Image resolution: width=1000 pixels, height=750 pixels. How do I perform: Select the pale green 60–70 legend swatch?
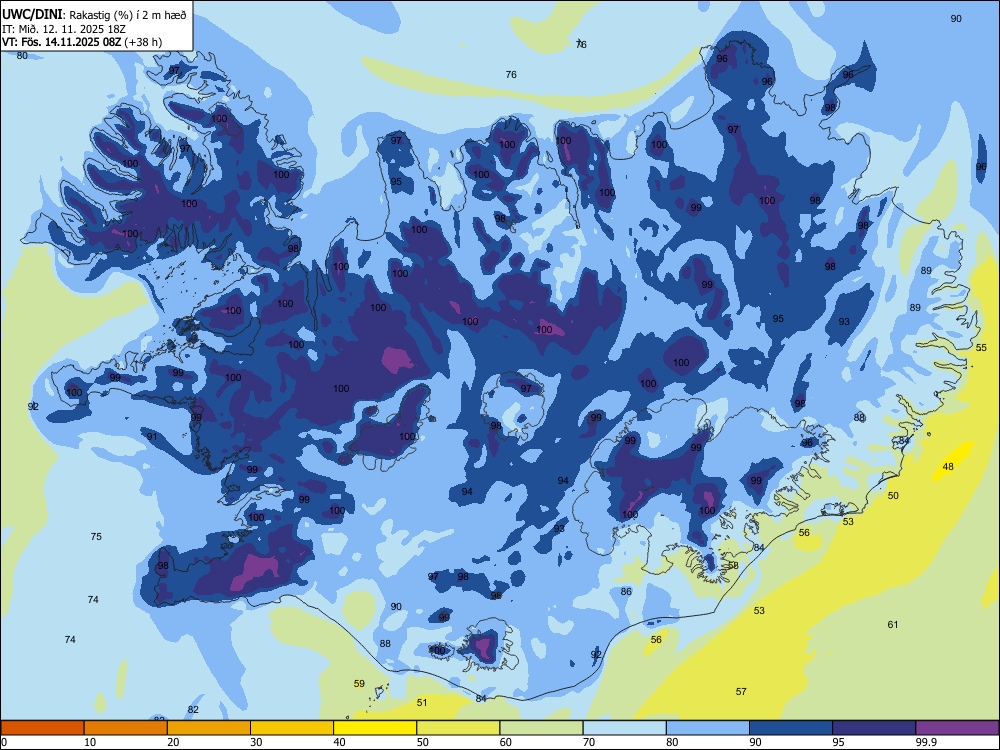tap(541, 728)
